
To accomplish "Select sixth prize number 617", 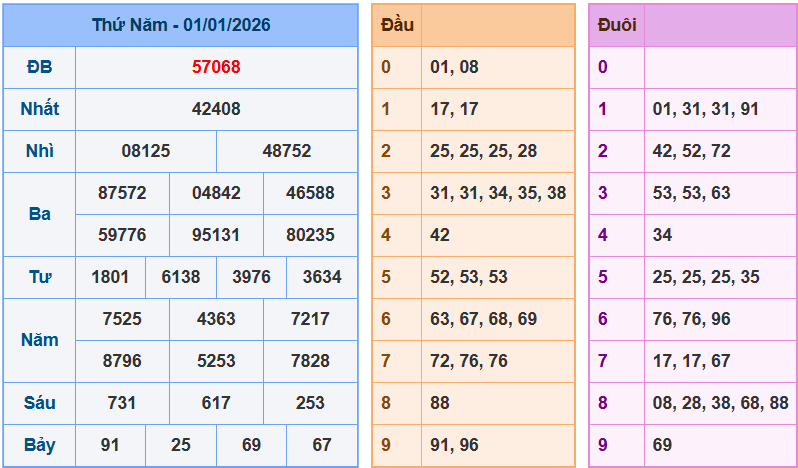I will click(216, 403).
